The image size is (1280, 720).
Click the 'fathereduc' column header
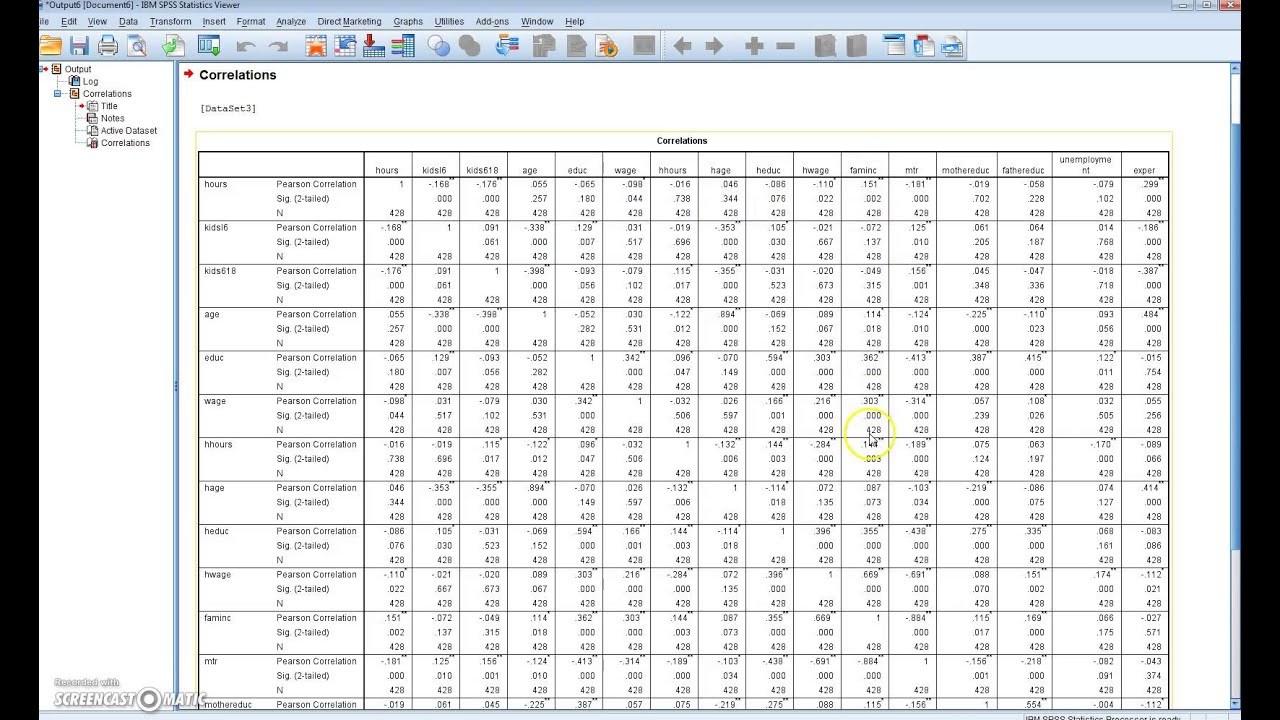(x=1023, y=170)
